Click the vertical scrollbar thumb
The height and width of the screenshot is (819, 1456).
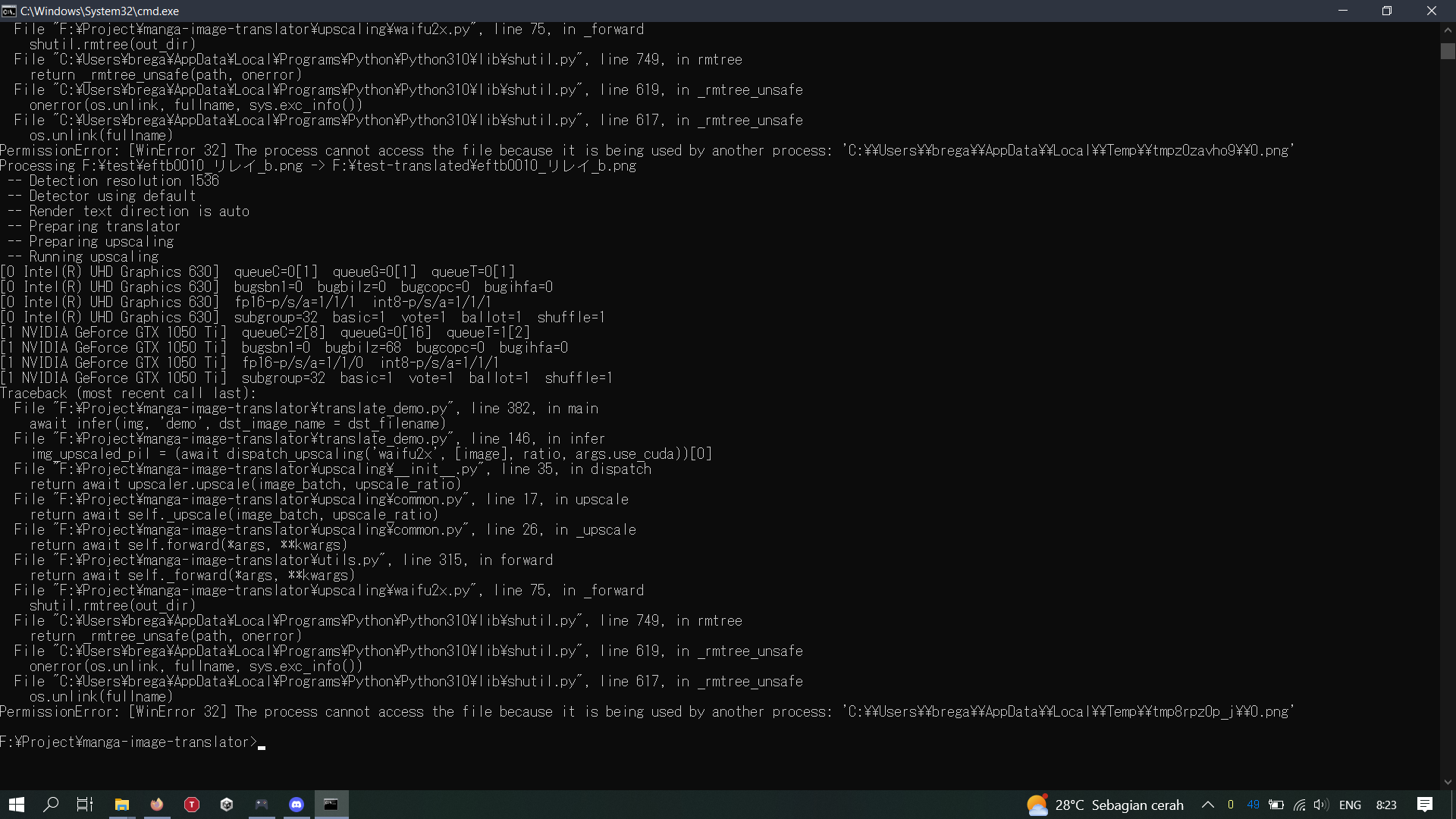1448,51
